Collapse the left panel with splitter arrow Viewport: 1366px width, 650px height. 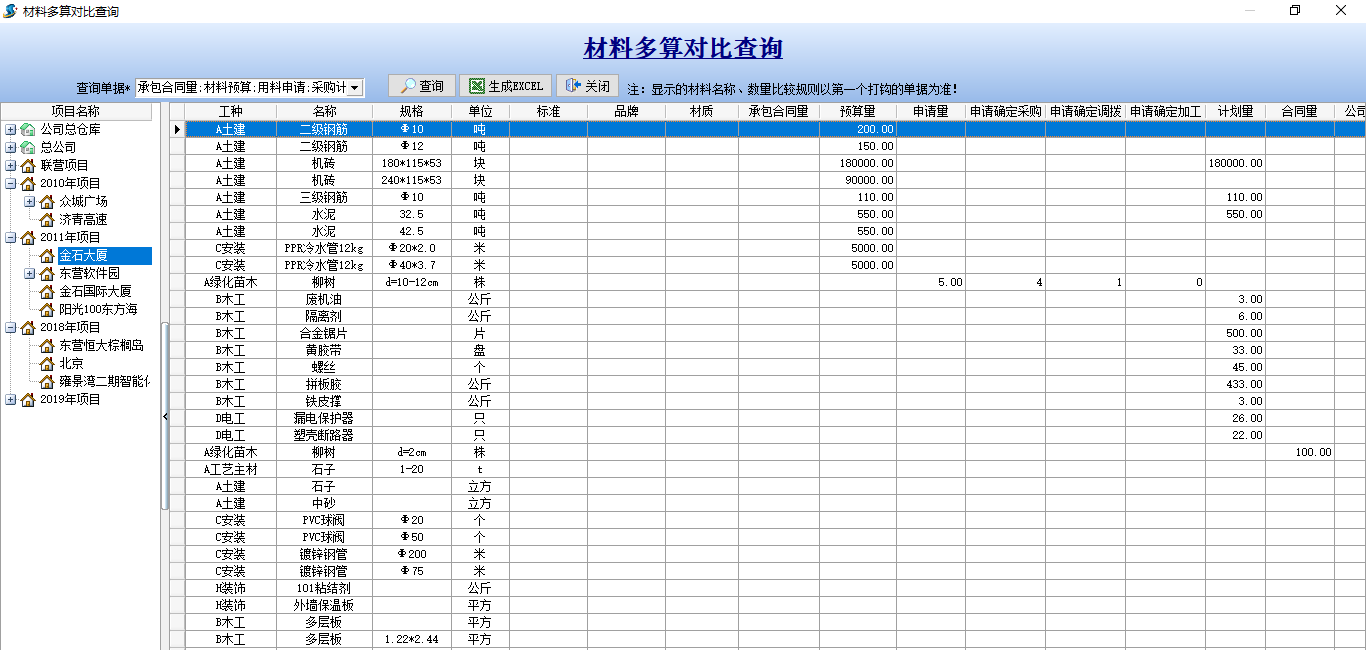click(165, 415)
